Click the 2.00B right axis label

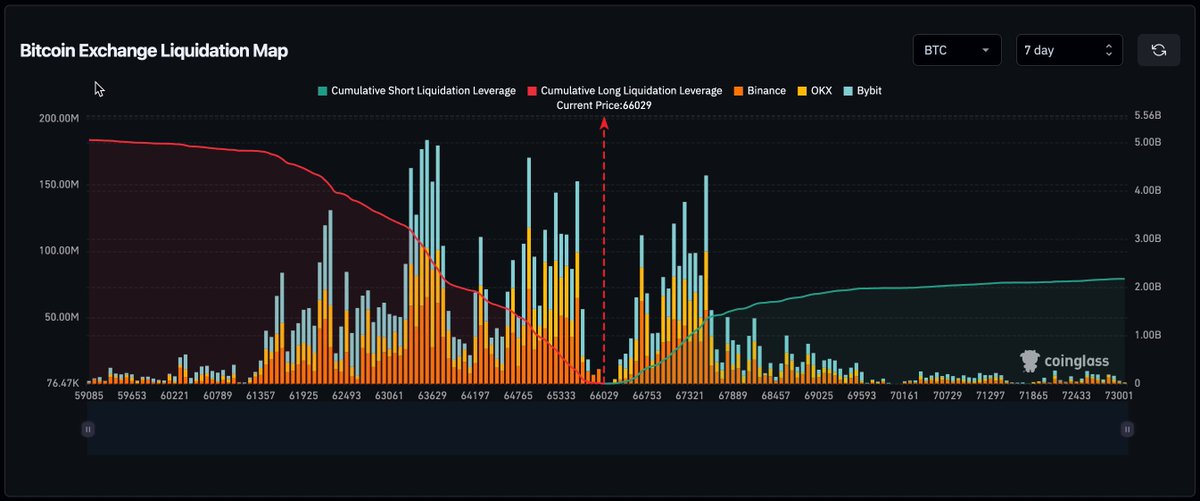(1147, 287)
